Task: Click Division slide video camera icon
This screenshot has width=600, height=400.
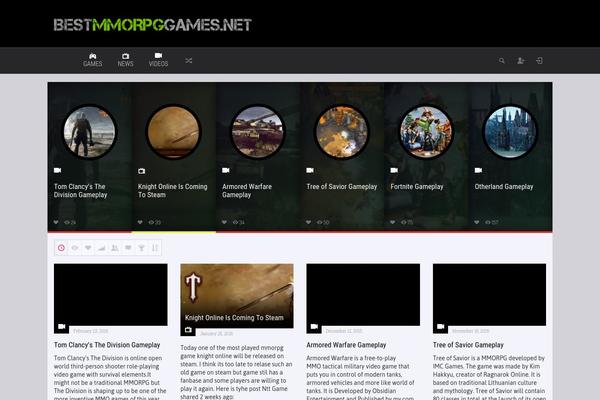Action: point(57,170)
